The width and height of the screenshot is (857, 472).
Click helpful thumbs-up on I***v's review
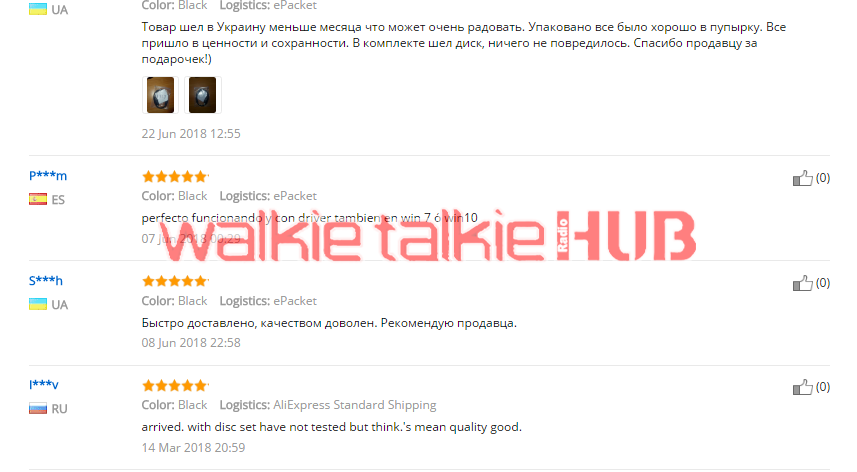click(x=802, y=387)
